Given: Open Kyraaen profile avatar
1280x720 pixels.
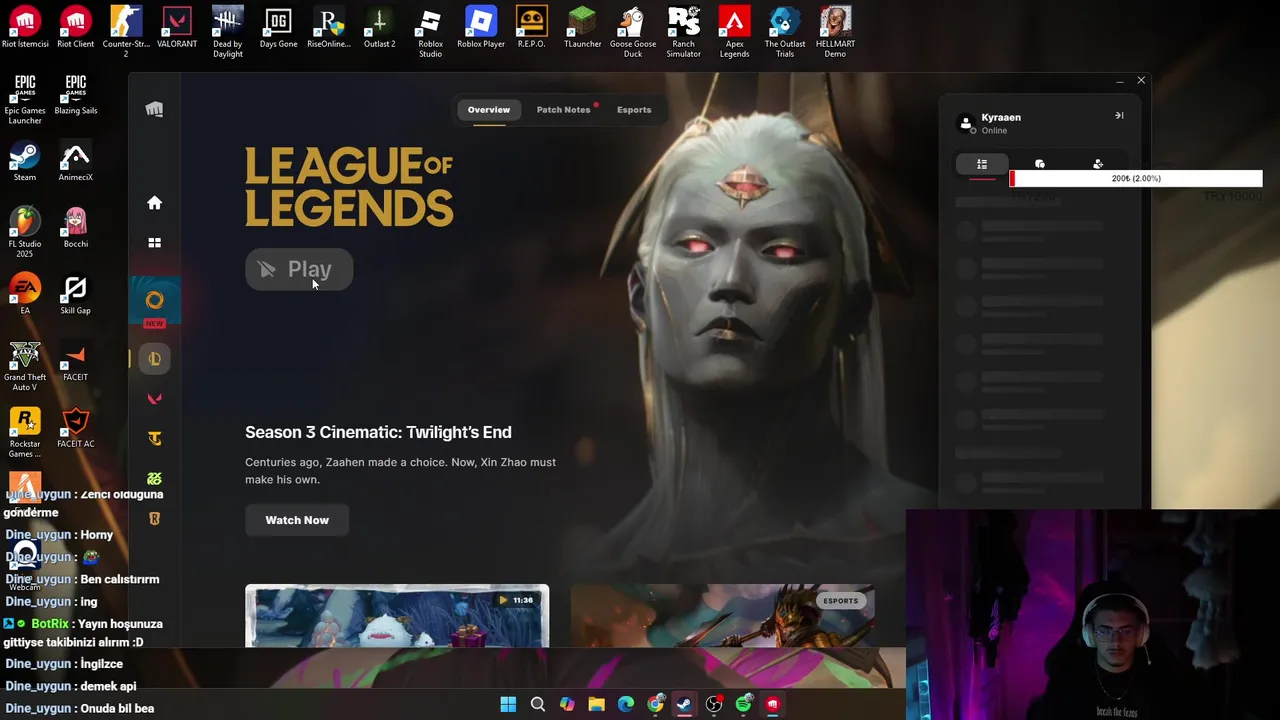Looking at the screenshot, I should coord(966,124).
